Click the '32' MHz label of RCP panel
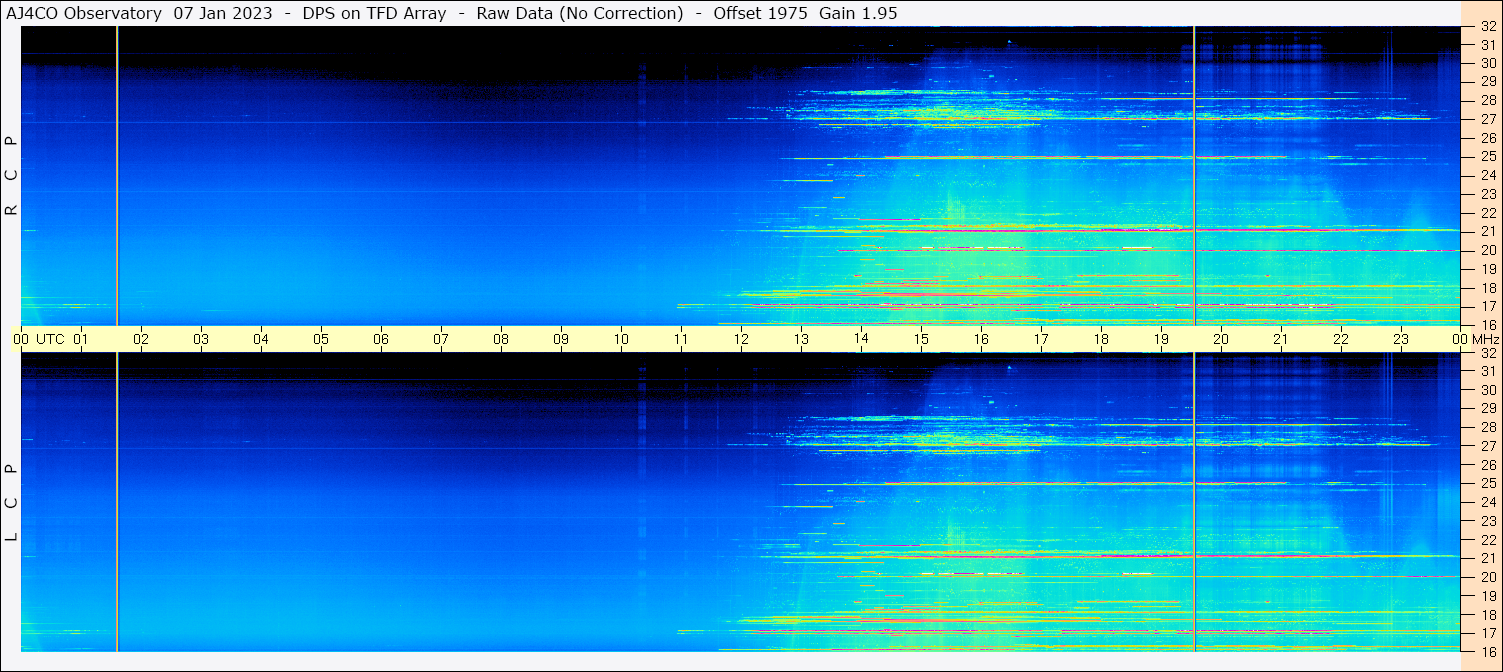 (1488, 27)
